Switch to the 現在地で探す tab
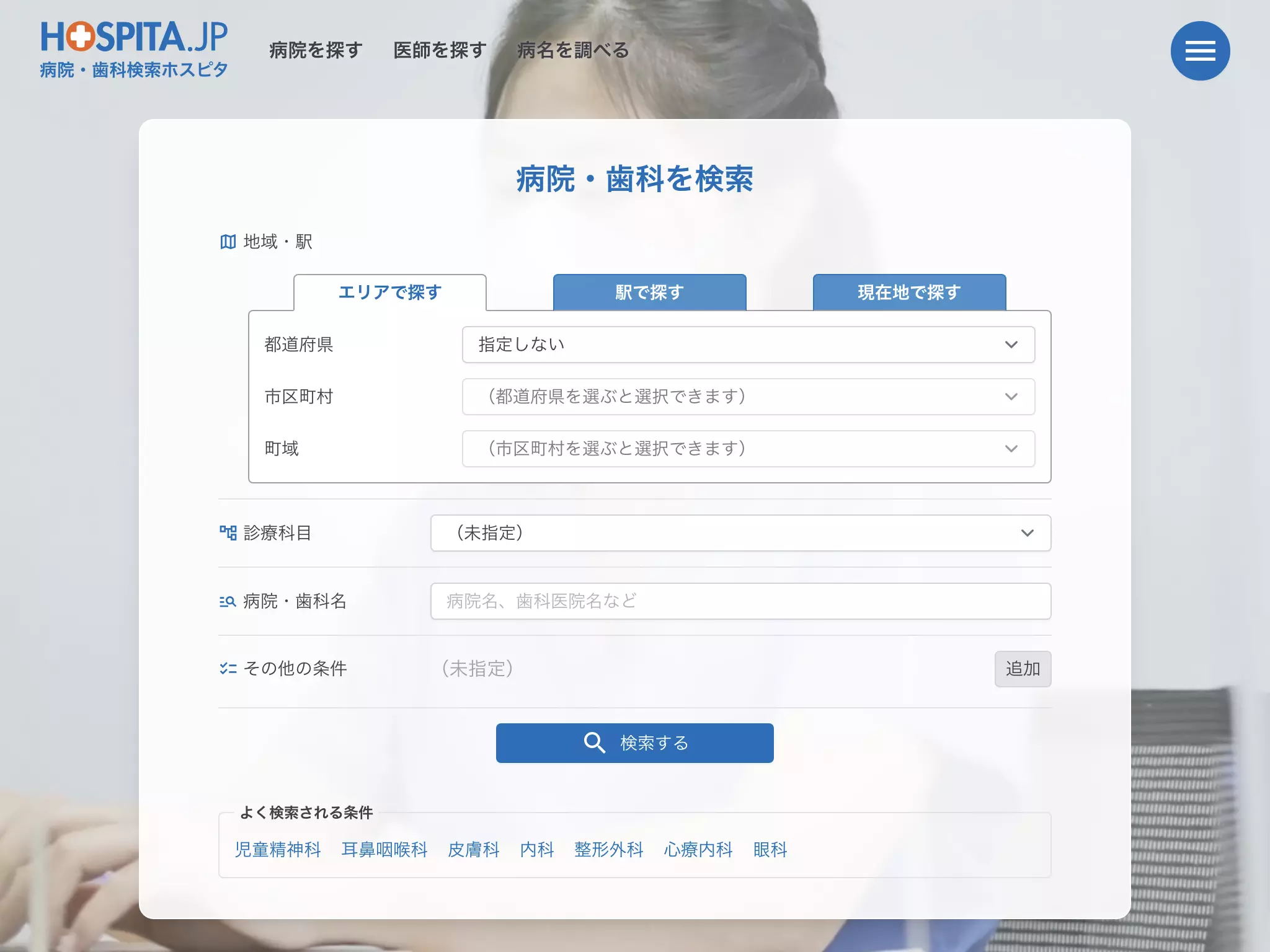Viewport: 1270px width, 952px height. [x=909, y=292]
